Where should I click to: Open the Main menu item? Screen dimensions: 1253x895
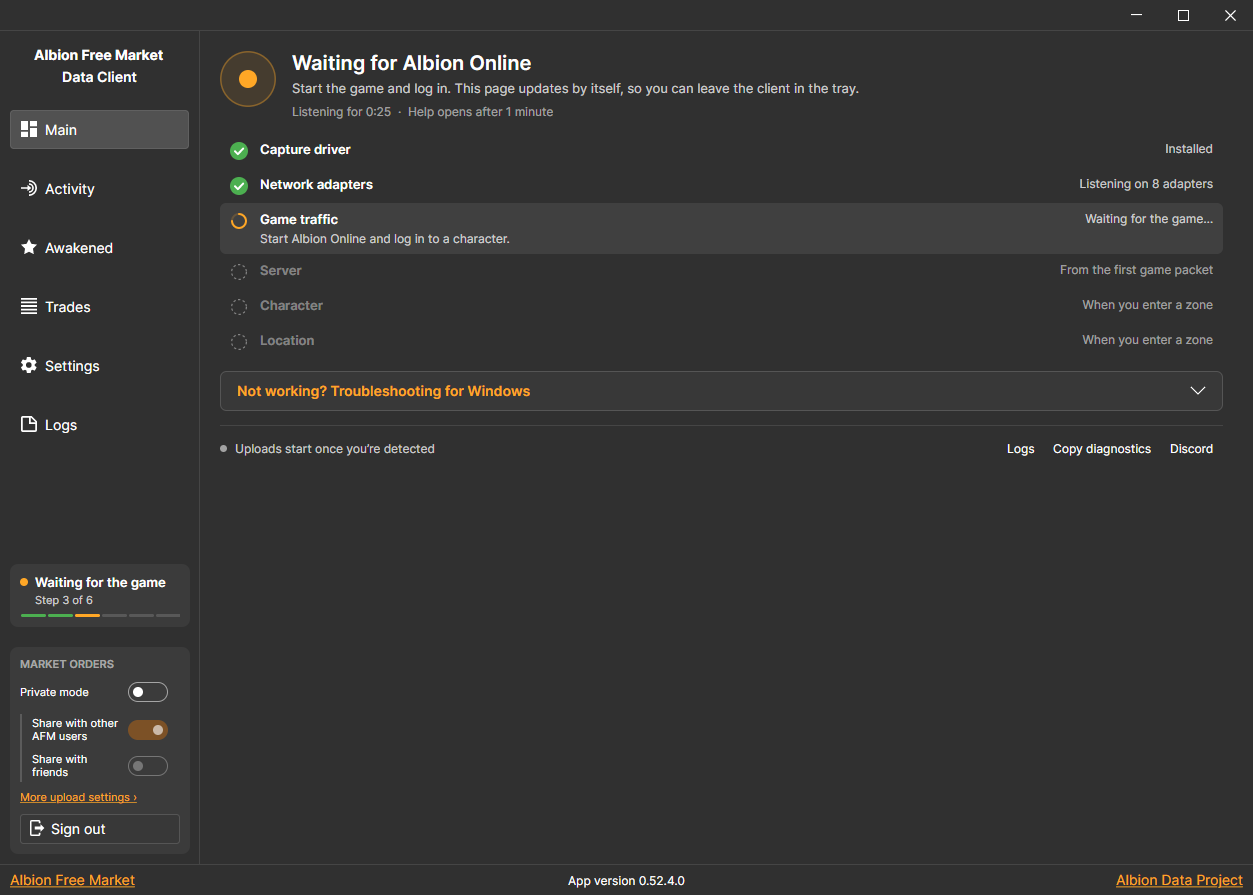[99, 129]
